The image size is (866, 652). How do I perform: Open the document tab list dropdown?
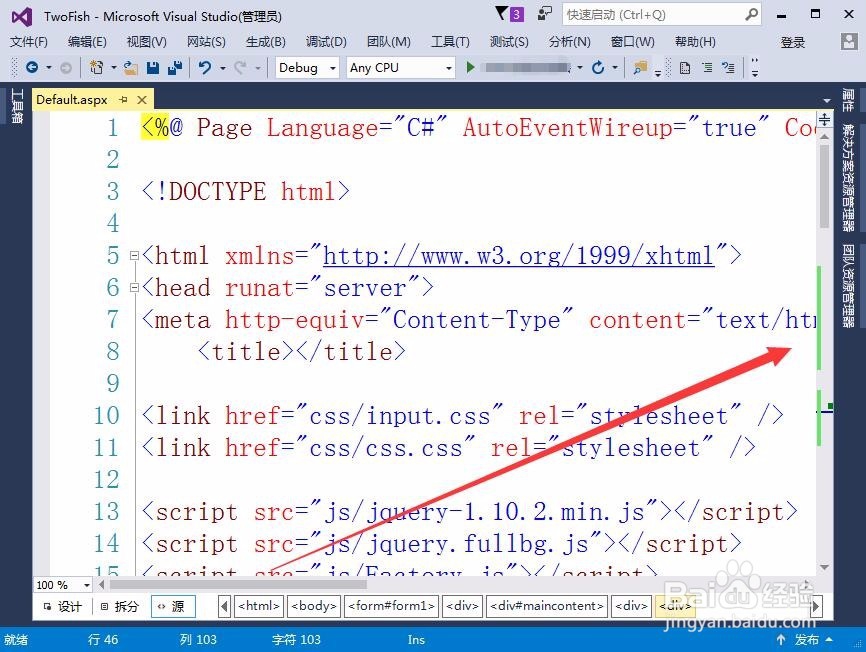pyautogui.click(x=827, y=100)
